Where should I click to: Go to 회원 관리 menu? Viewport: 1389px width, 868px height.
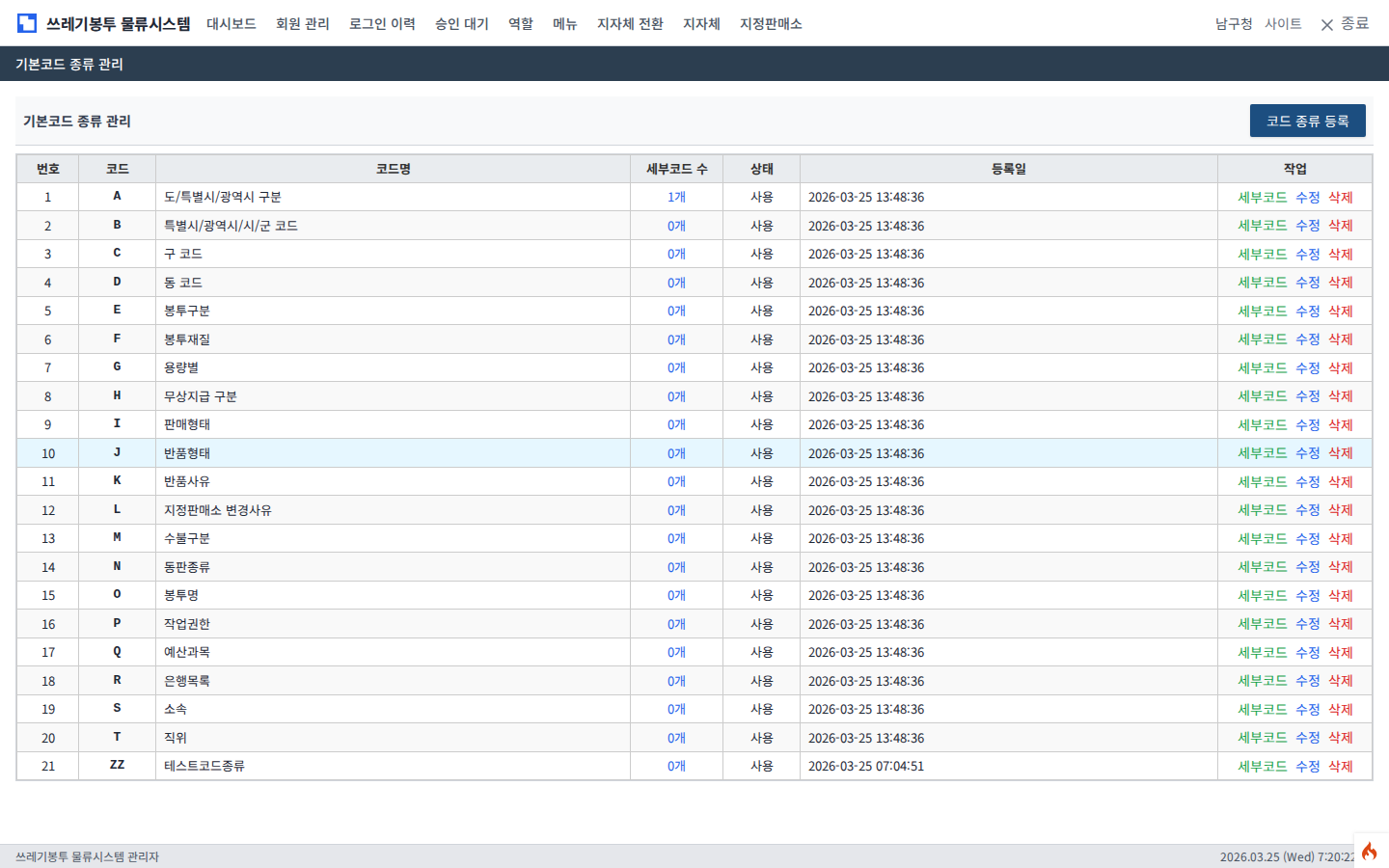click(x=302, y=24)
